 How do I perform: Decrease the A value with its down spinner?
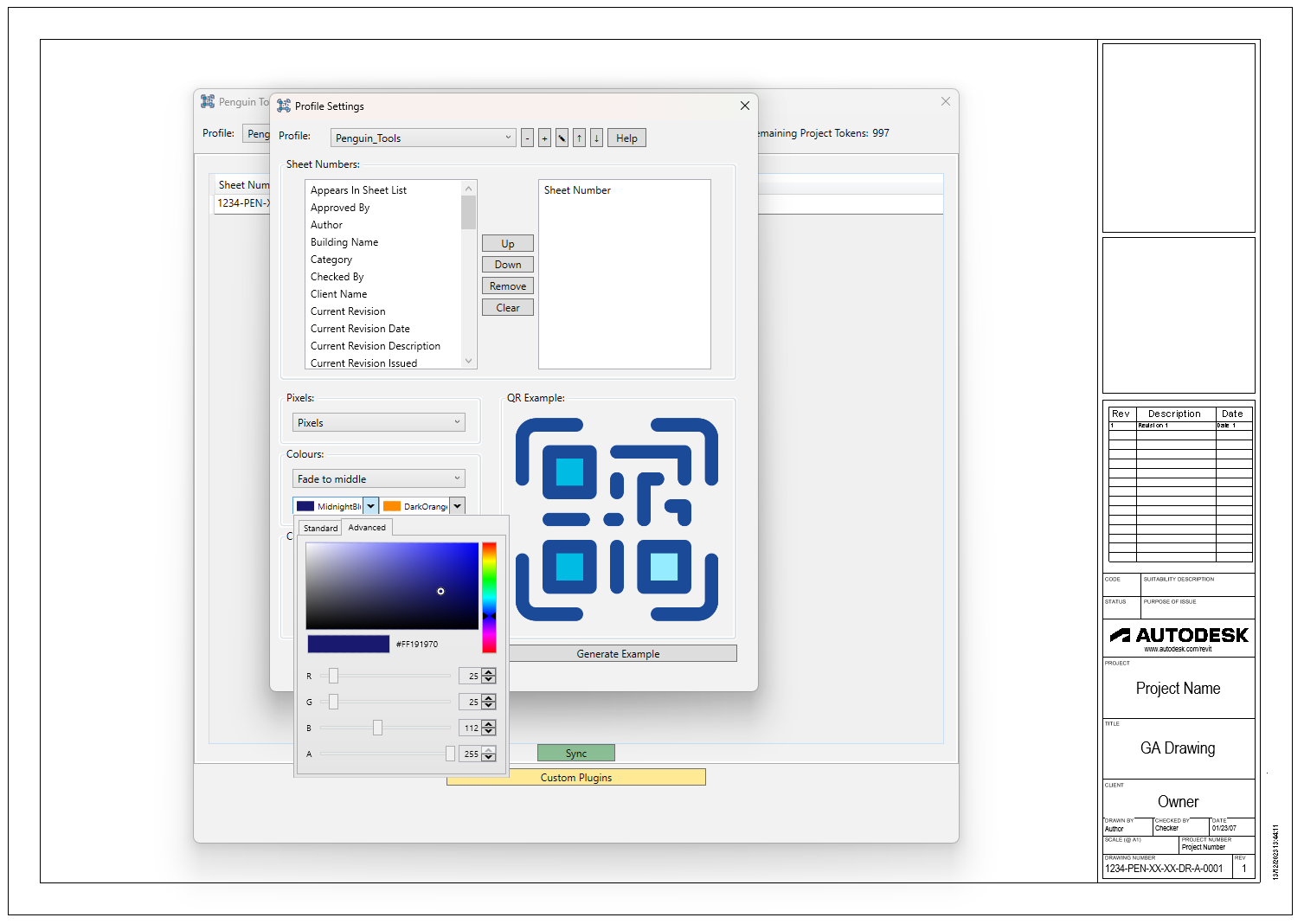click(x=489, y=758)
